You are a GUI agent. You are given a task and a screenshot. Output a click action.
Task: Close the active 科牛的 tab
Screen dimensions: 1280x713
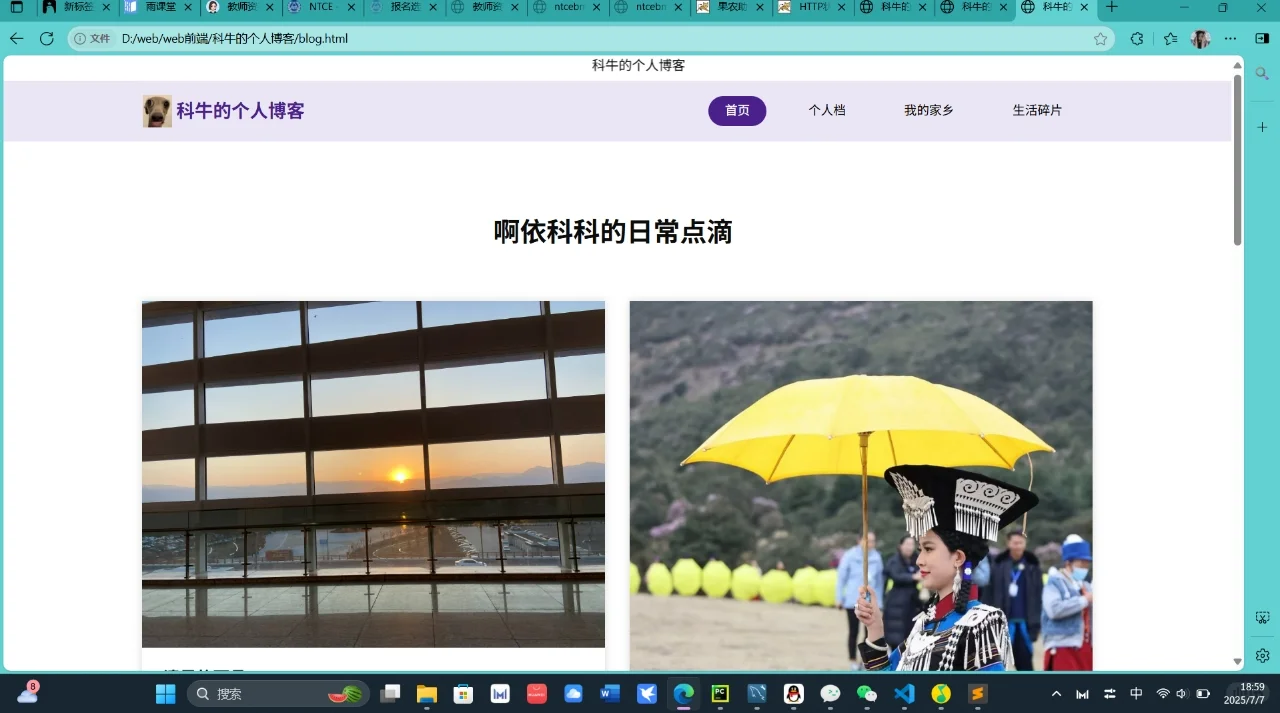[1084, 7]
